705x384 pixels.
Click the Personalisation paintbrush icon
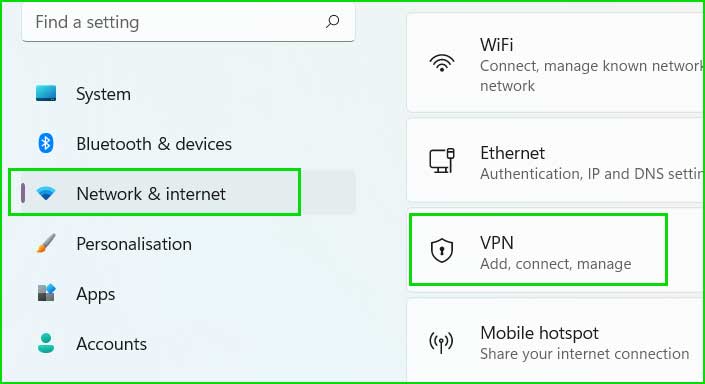pyautogui.click(x=46, y=243)
